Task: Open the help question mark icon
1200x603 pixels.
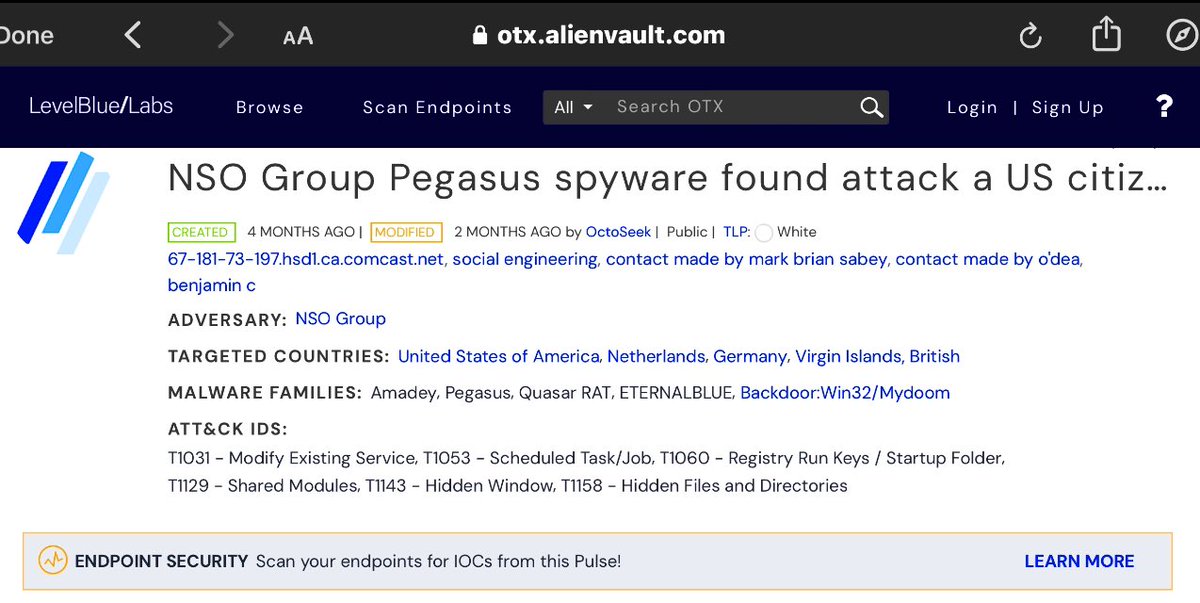Action: click(x=1164, y=107)
